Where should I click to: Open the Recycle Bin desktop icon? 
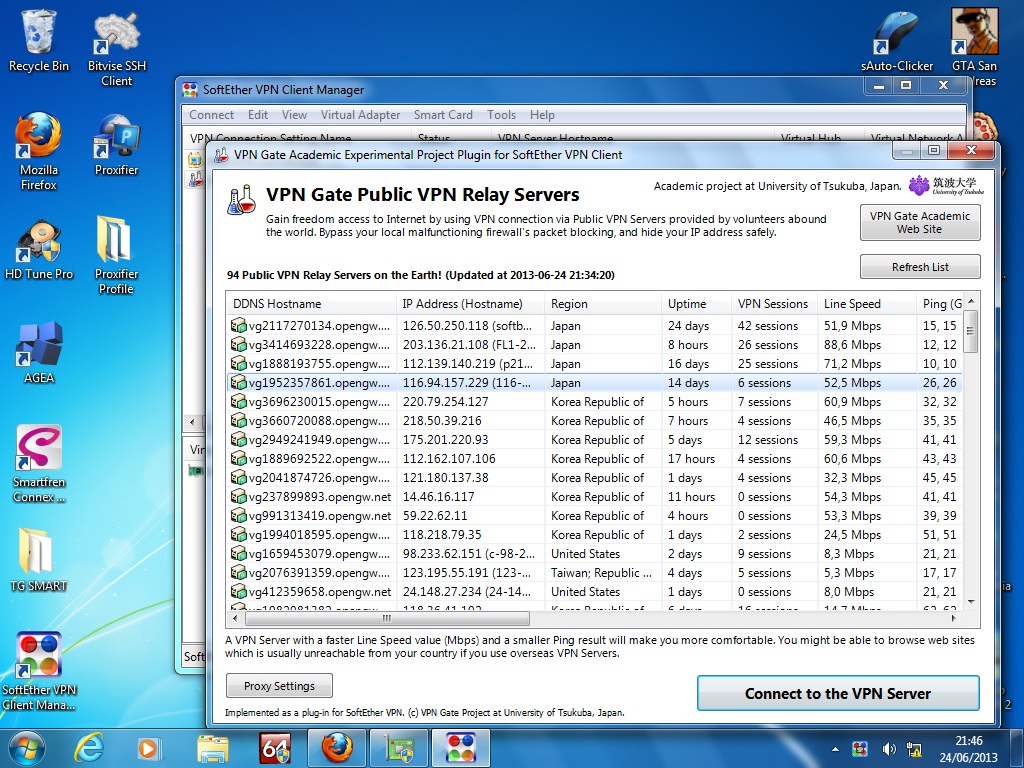pos(39,40)
